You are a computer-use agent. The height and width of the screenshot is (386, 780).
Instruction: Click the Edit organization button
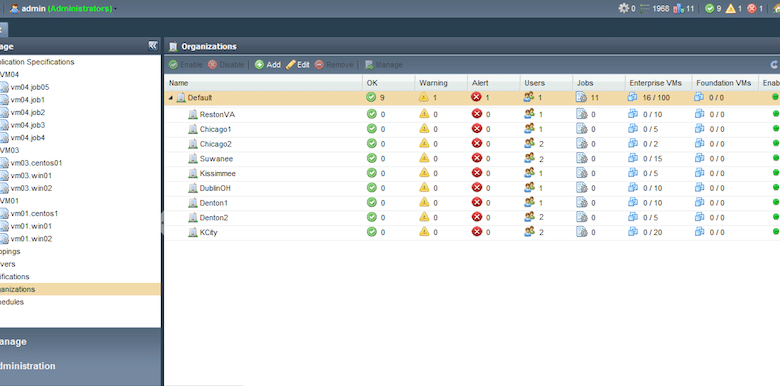tap(297, 65)
